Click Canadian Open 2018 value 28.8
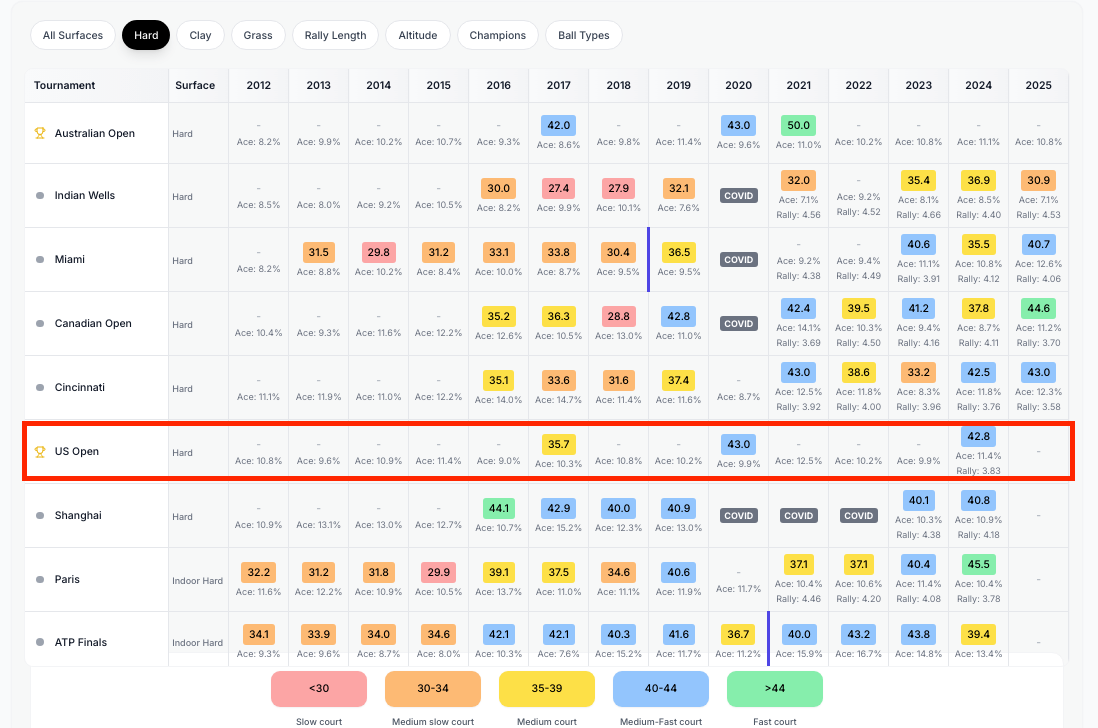The image size is (1098, 728). click(x=618, y=316)
